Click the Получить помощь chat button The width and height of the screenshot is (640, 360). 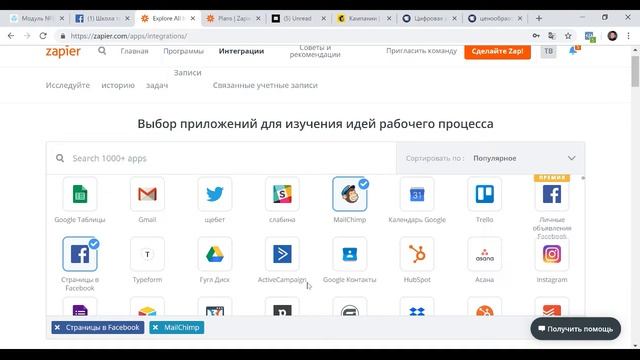click(576, 329)
